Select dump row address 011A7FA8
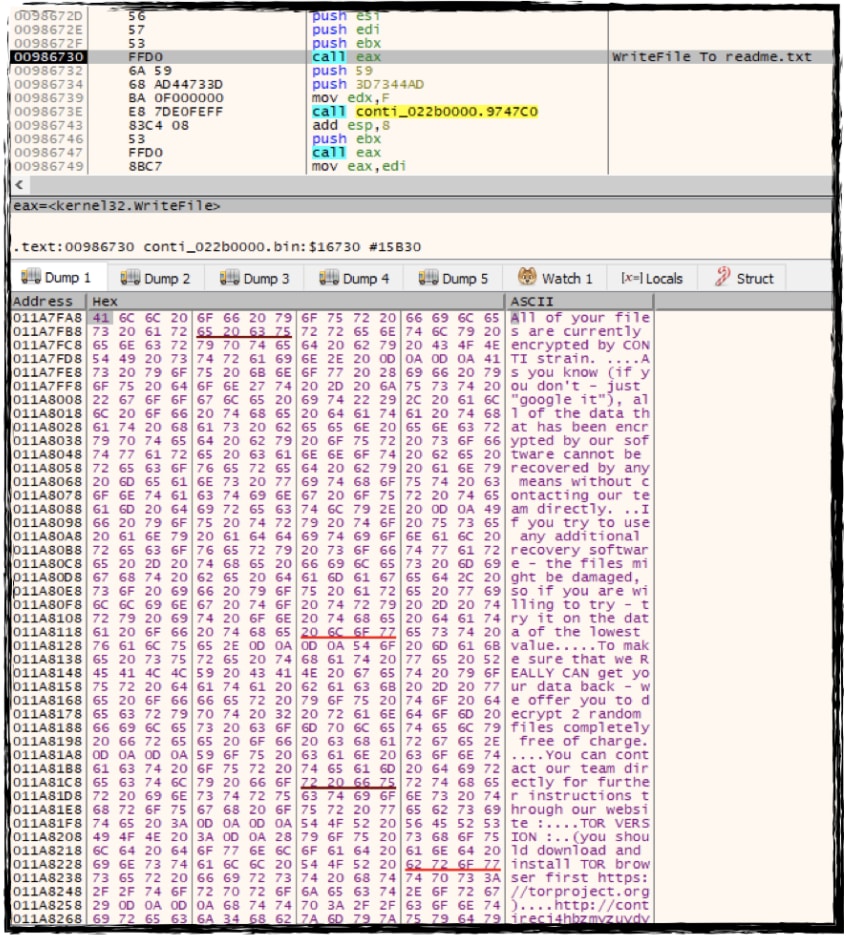The width and height of the screenshot is (855, 944). [x=45, y=317]
